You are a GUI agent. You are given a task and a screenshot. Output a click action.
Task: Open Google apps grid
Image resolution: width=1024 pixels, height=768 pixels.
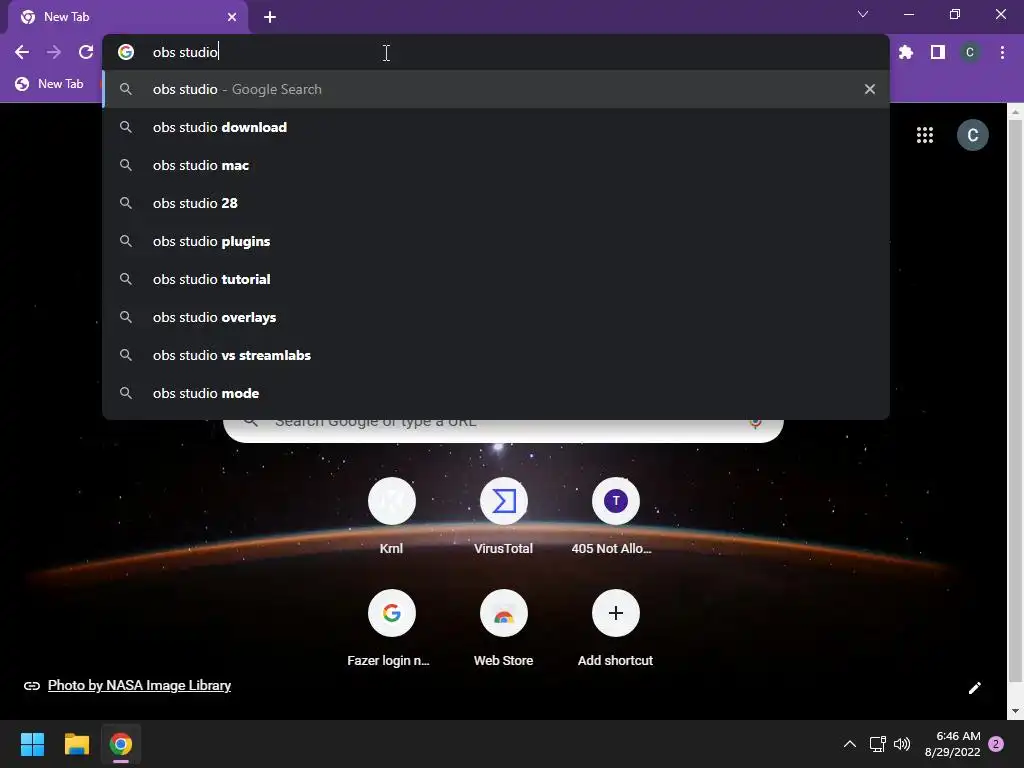click(925, 135)
